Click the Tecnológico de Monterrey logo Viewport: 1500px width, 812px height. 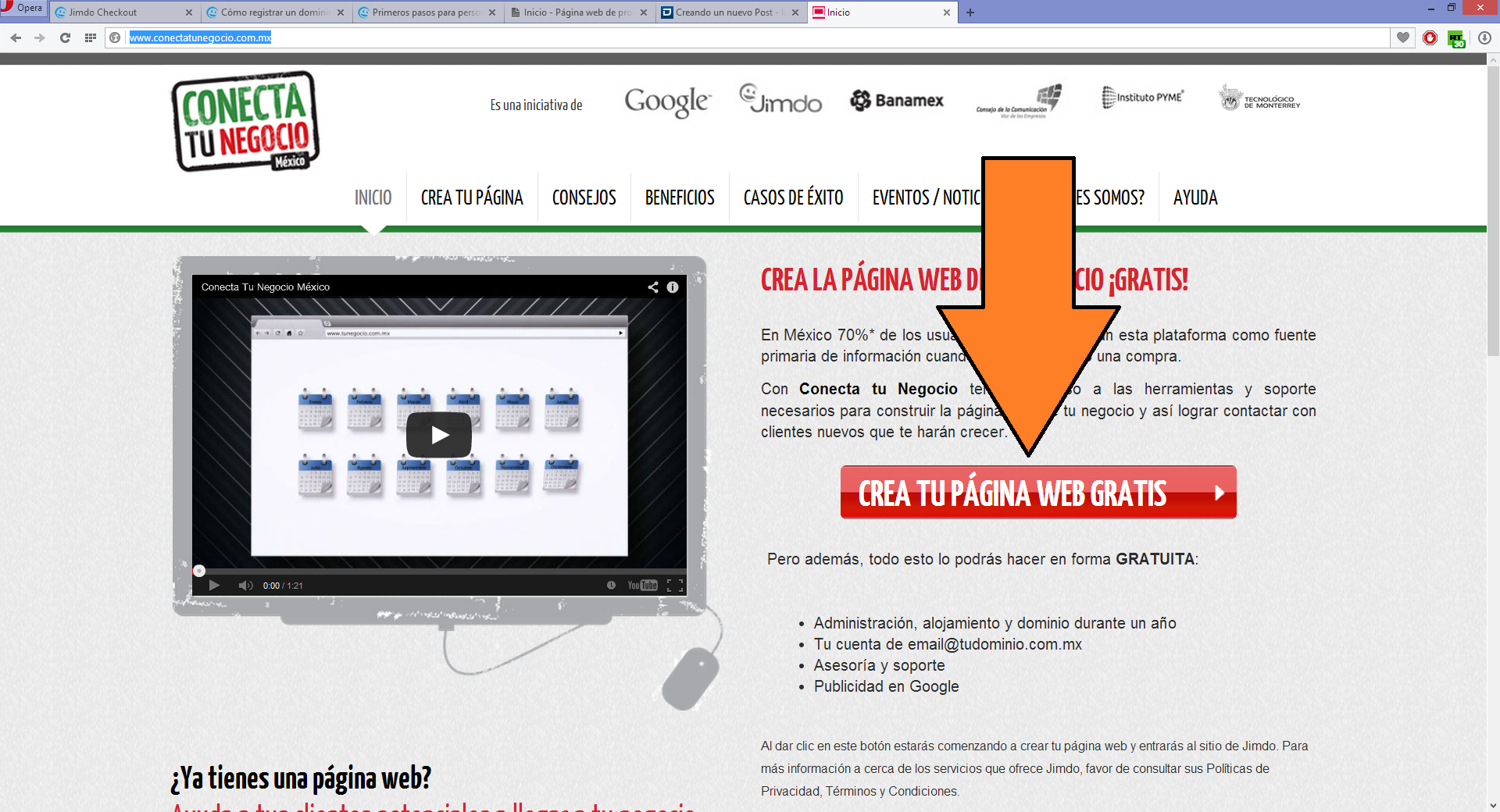pos(1259,98)
